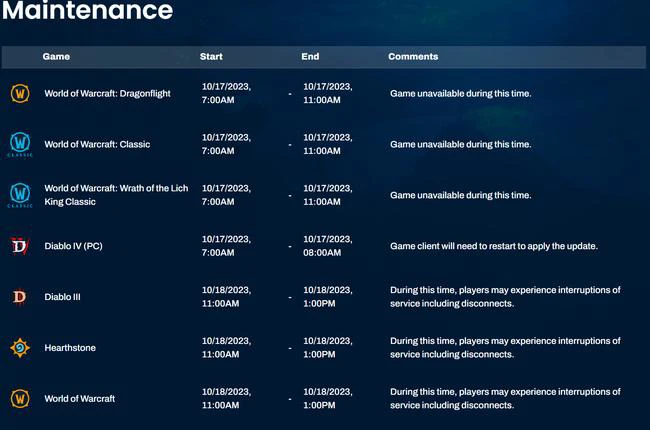The height and width of the screenshot is (430, 650).
Task: Select World of Warcraft: Wrath of the Lich King Classic name
Action: [x=116, y=195]
